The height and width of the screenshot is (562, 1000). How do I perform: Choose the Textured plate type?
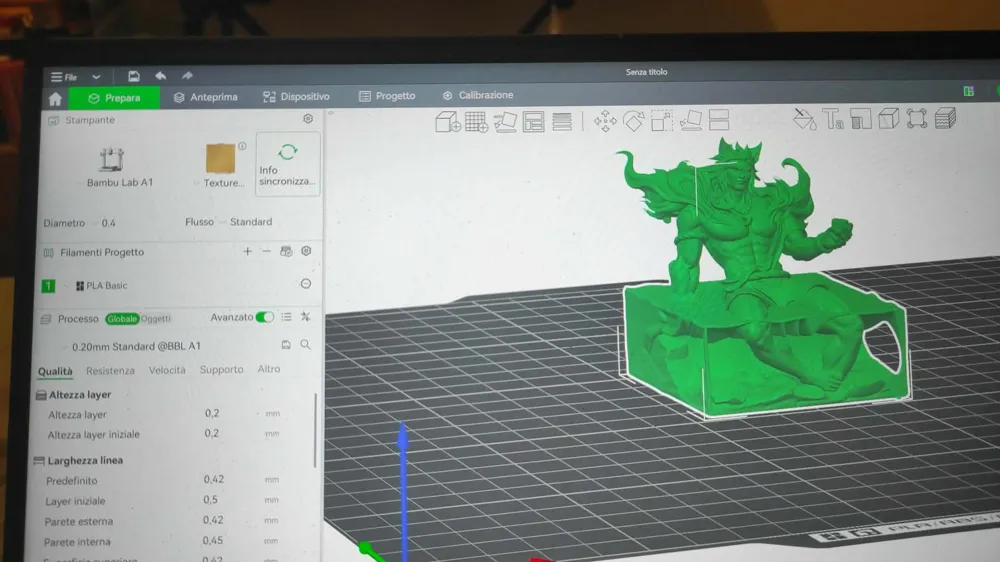coord(221,165)
